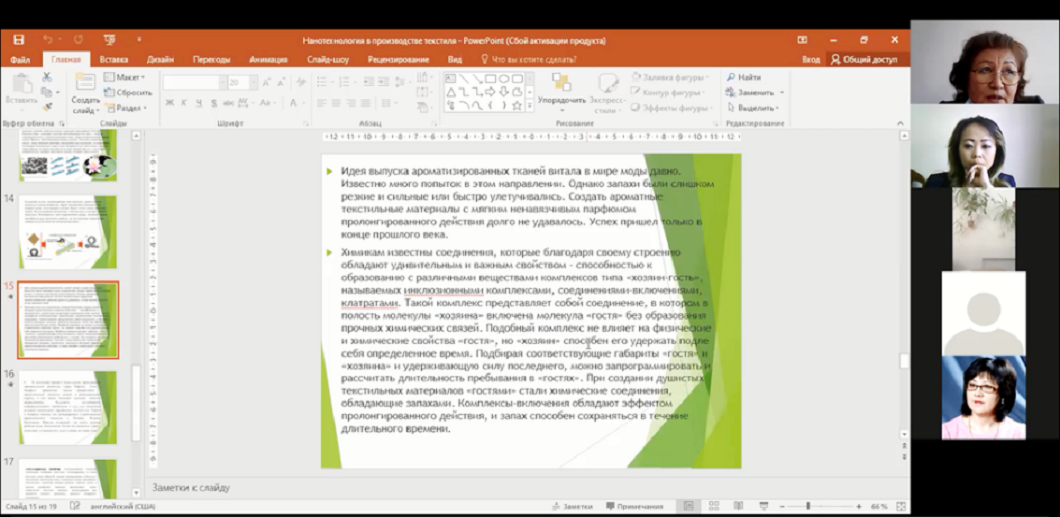Start slideshow from status bar icon
This screenshot has height=517, width=1060.
point(764,506)
